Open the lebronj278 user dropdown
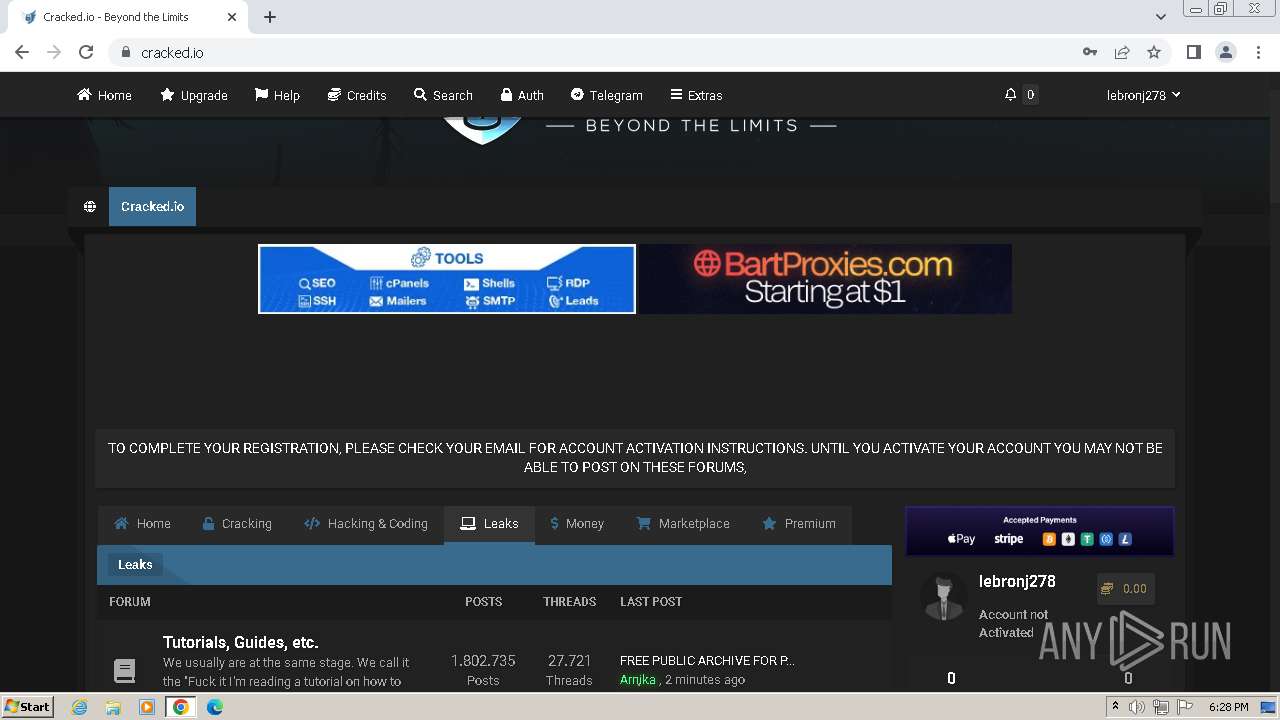Image resolution: width=1280 pixels, height=720 pixels. 1143,95
